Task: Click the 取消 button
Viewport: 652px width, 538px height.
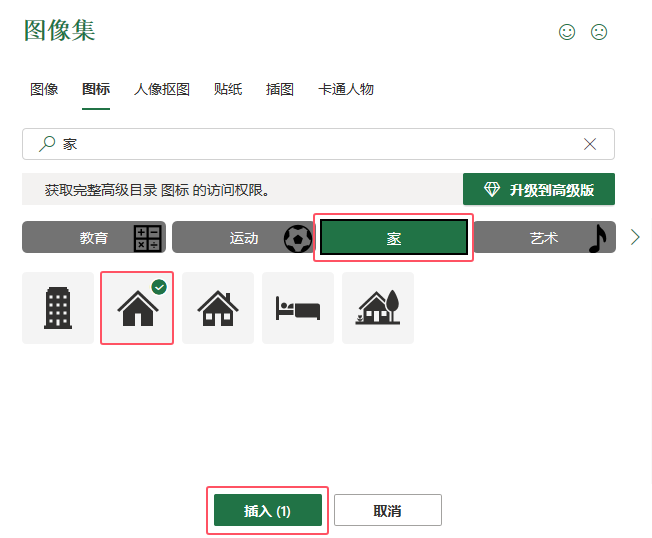Action: pyautogui.click(x=388, y=510)
